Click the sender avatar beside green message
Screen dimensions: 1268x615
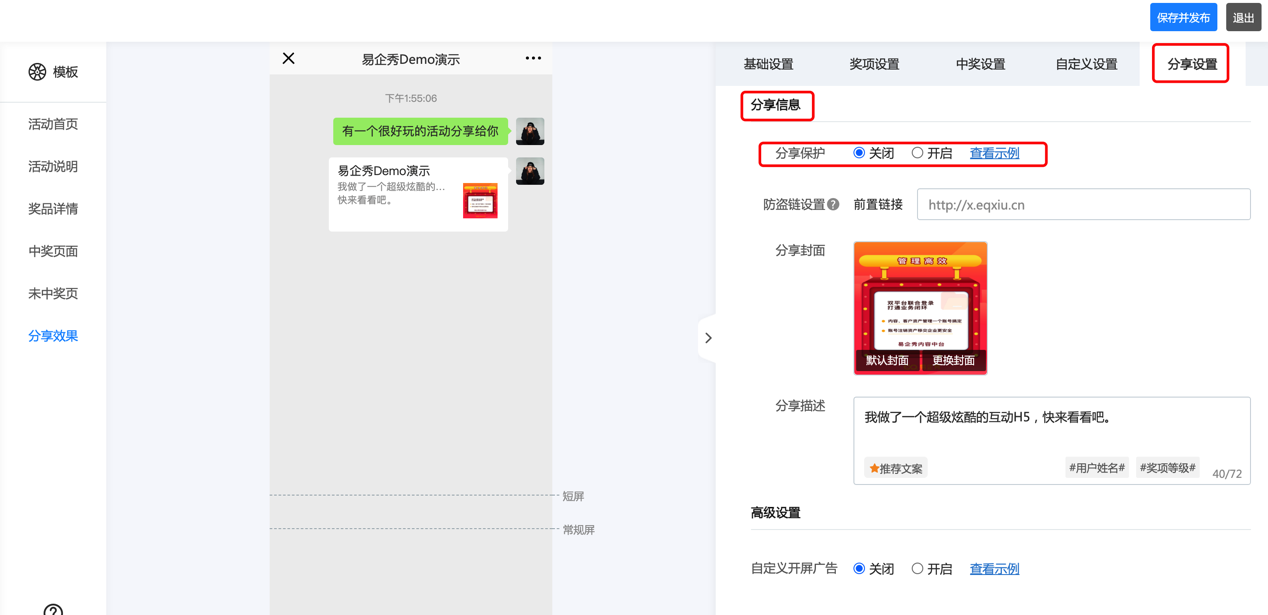point(530,131)
